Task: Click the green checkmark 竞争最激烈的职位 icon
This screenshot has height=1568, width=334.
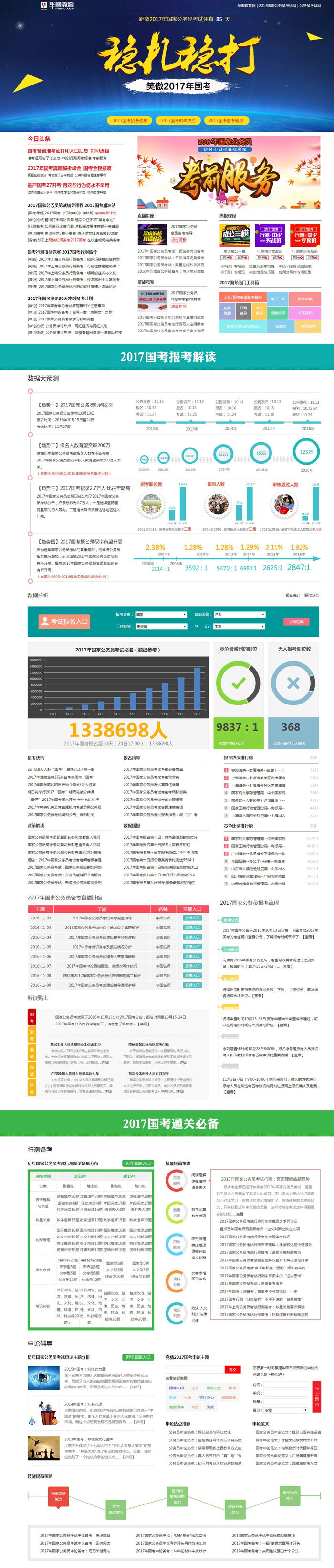Action: pyautogui.click(x=238, y=683)
